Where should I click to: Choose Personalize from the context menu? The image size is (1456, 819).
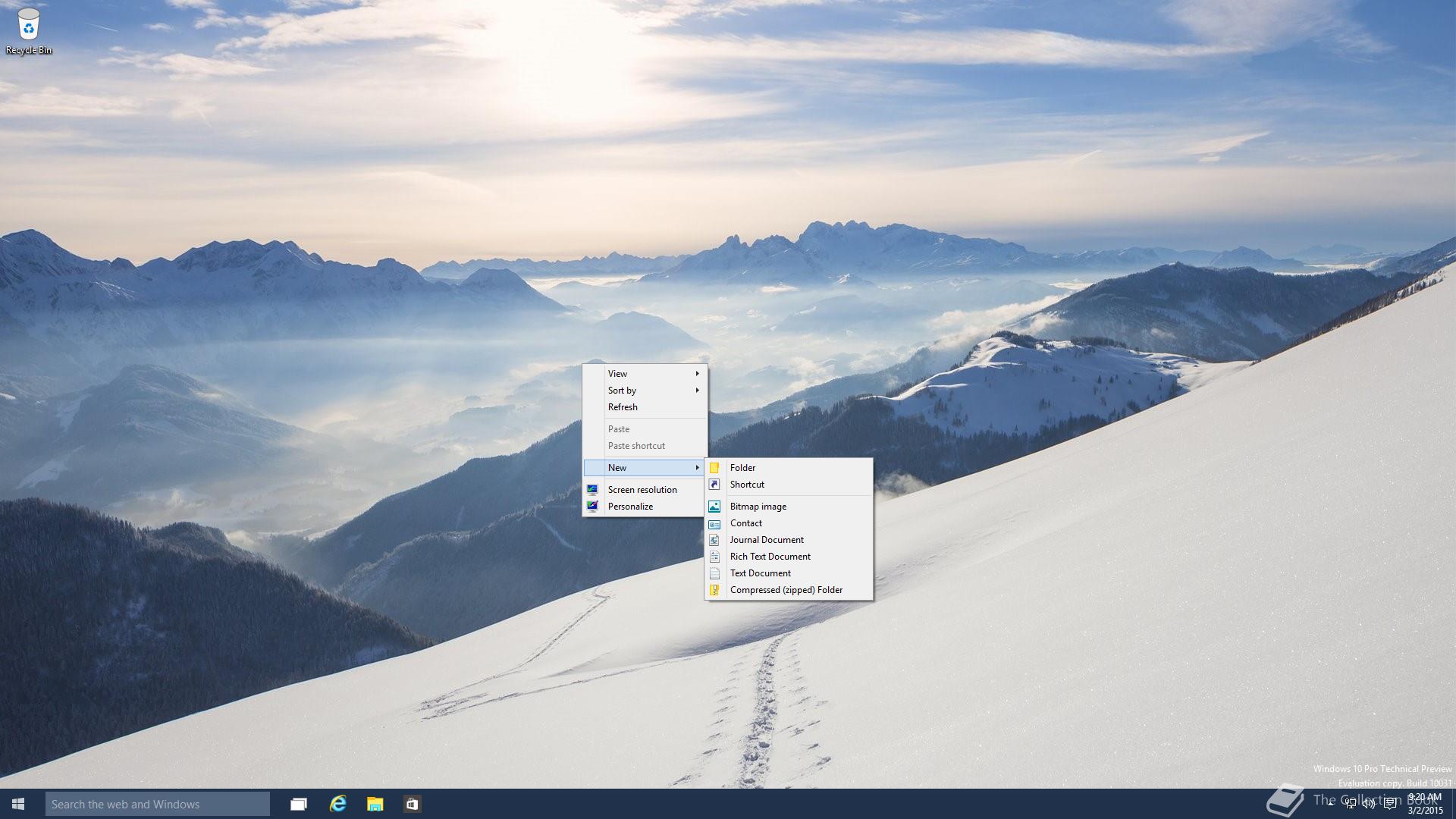[x=630, y=507]
